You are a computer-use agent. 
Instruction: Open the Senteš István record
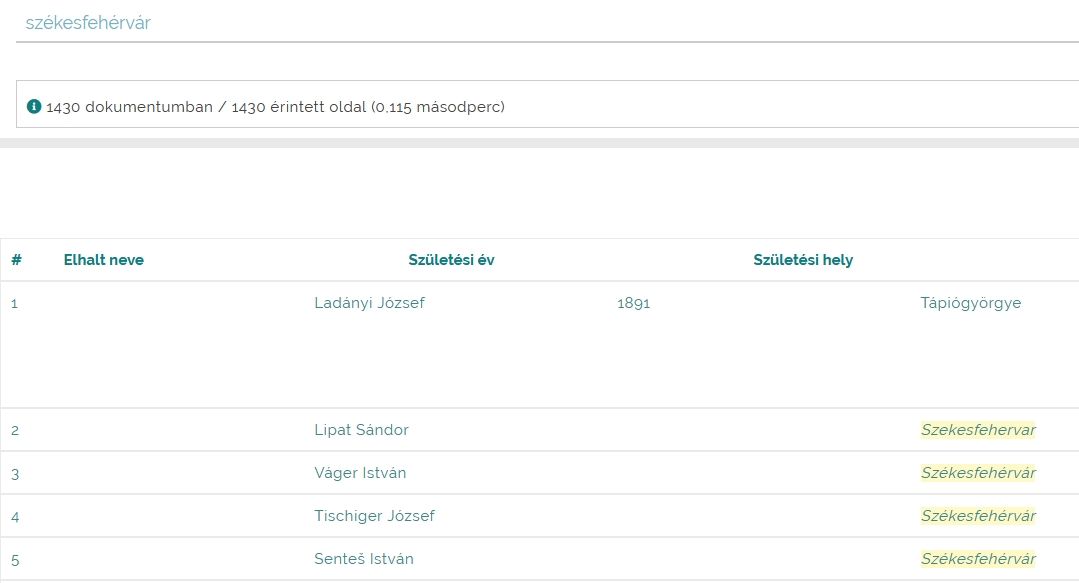coord(364,559)
